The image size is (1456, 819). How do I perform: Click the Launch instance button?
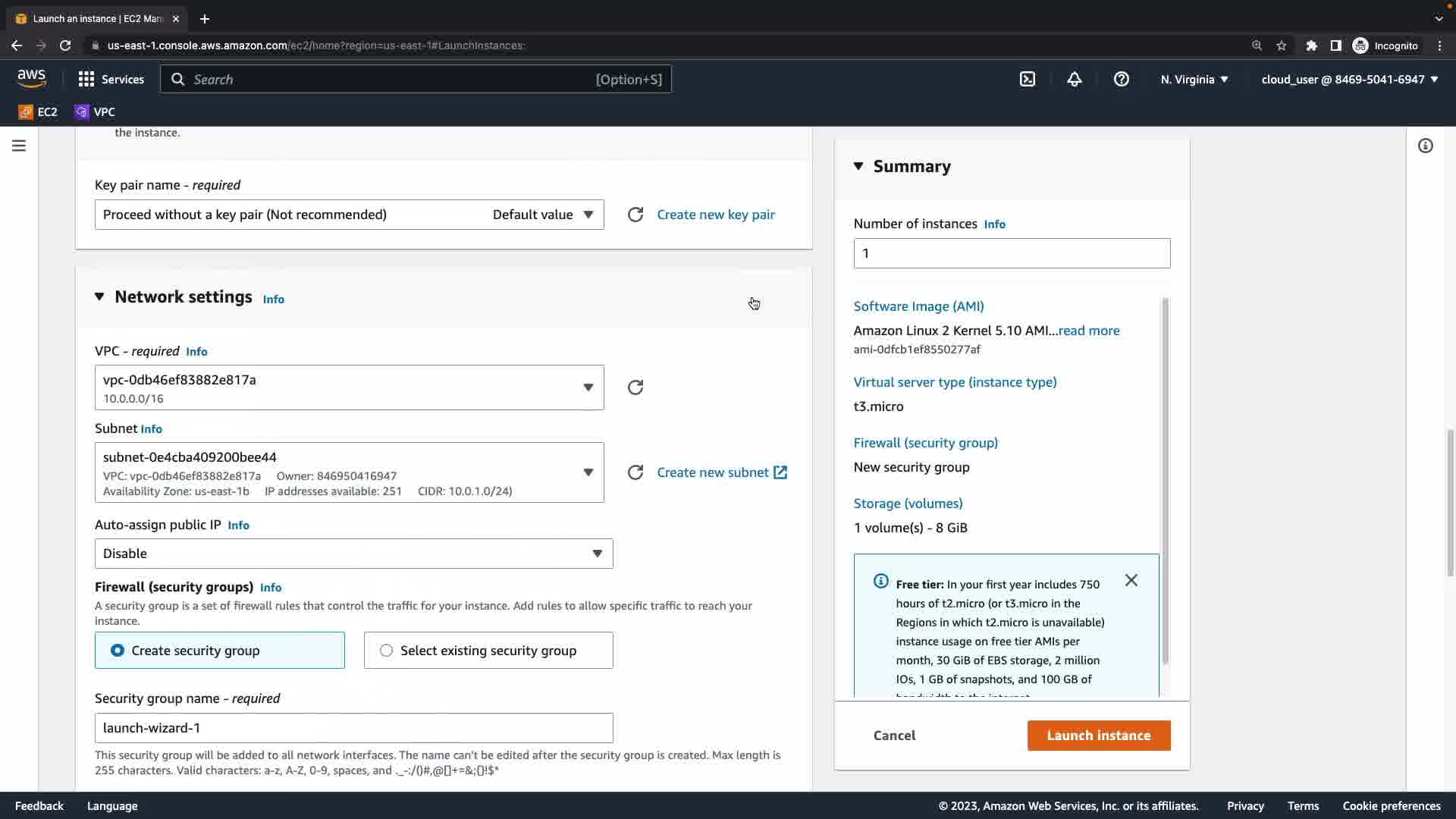click(1098, 735)
